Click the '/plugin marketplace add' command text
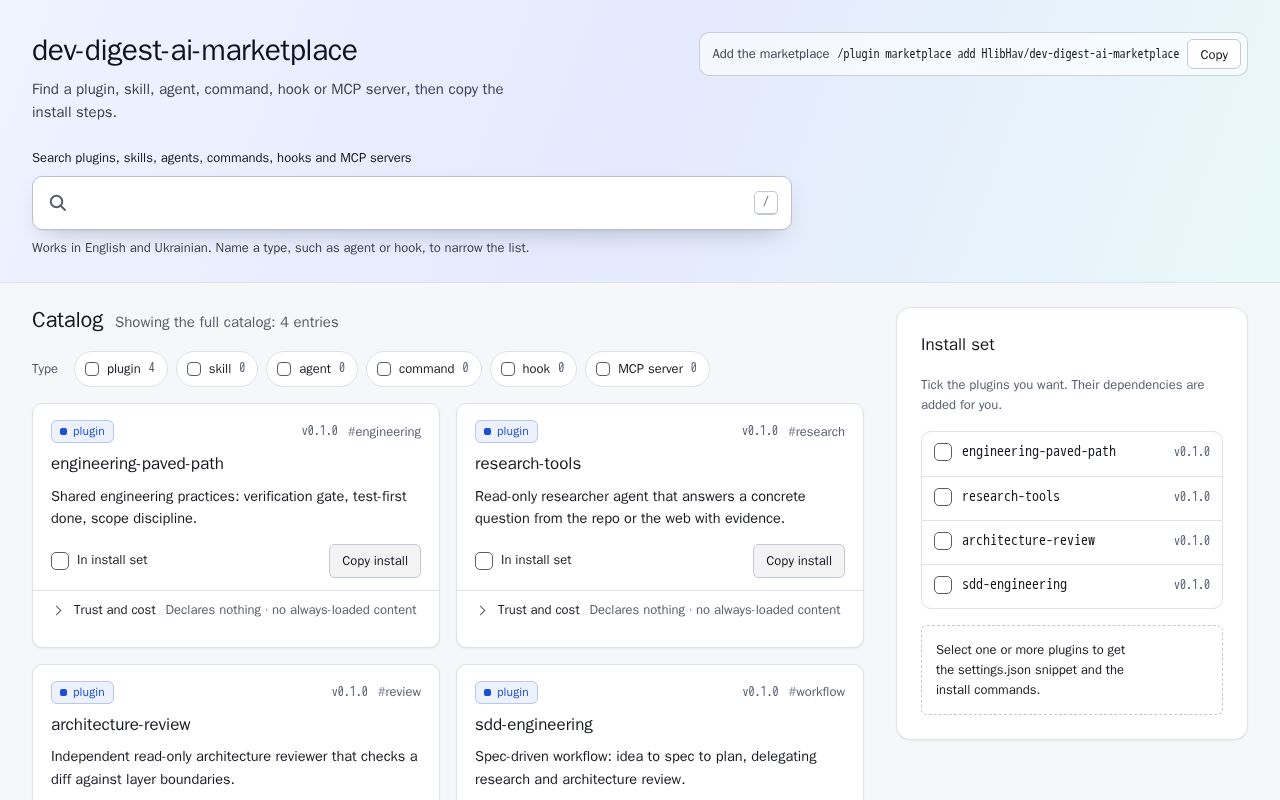This screenshot has width=1280, height=800. pos(1008,54)
